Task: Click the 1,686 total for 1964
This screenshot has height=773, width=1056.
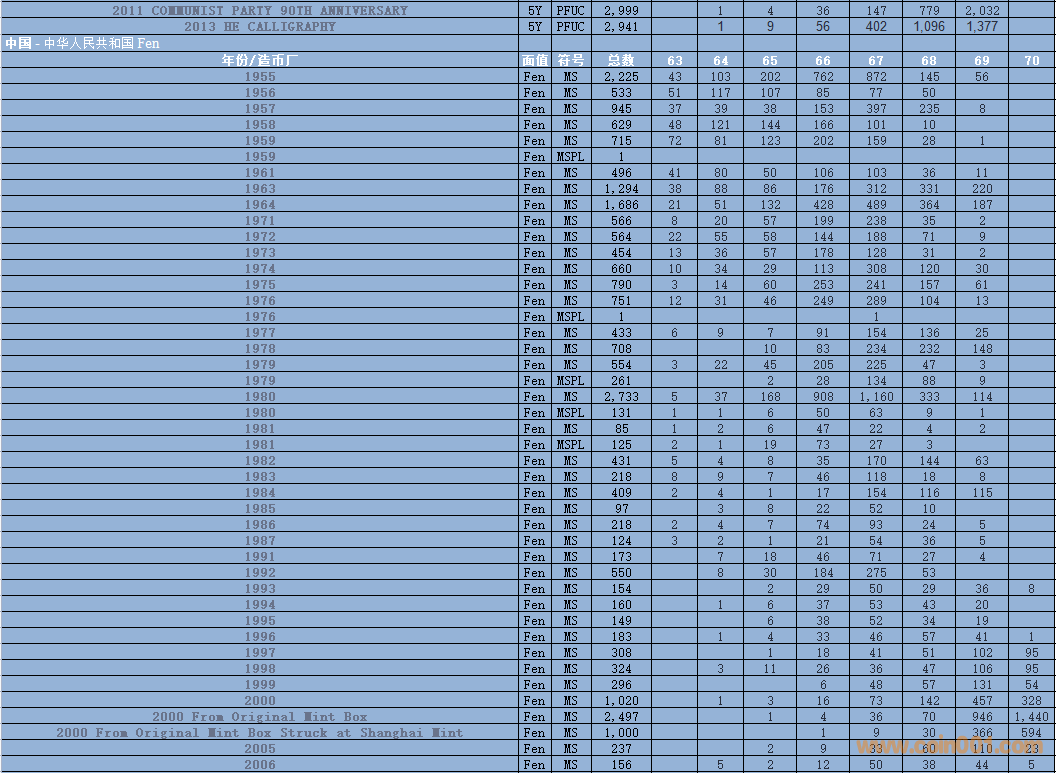Action: click(621, 205)
